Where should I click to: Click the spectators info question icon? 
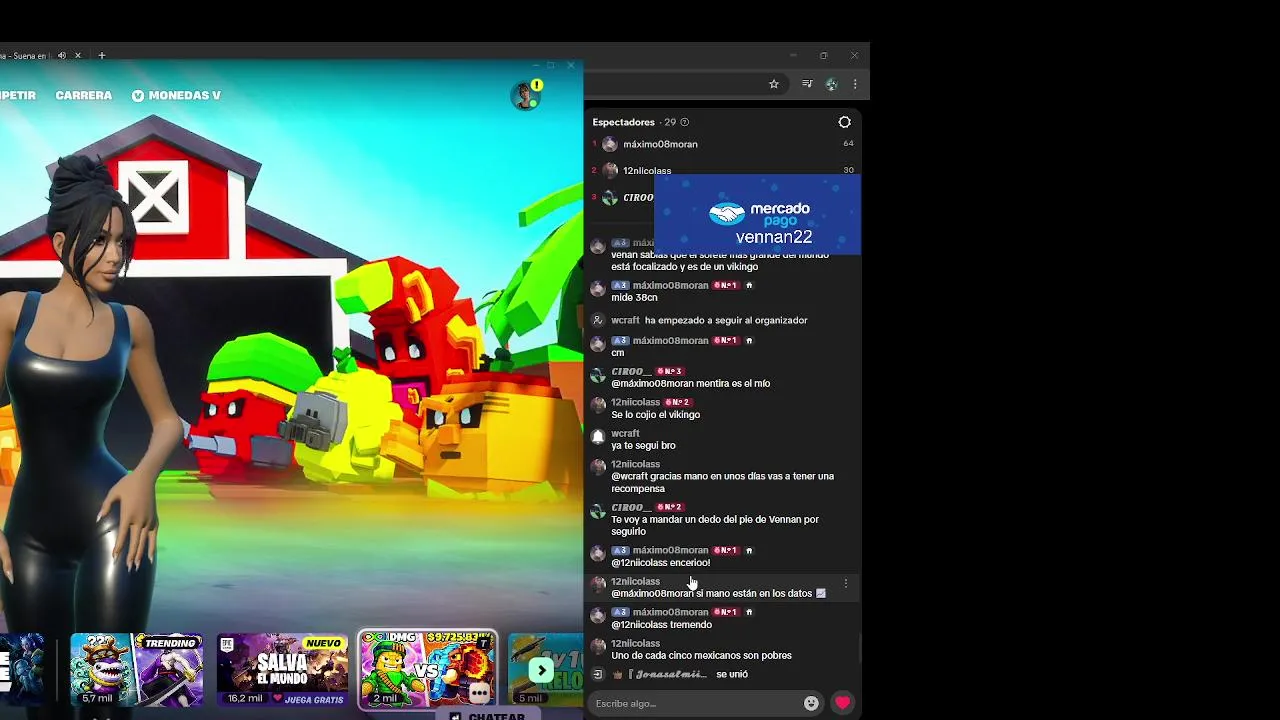684,122
